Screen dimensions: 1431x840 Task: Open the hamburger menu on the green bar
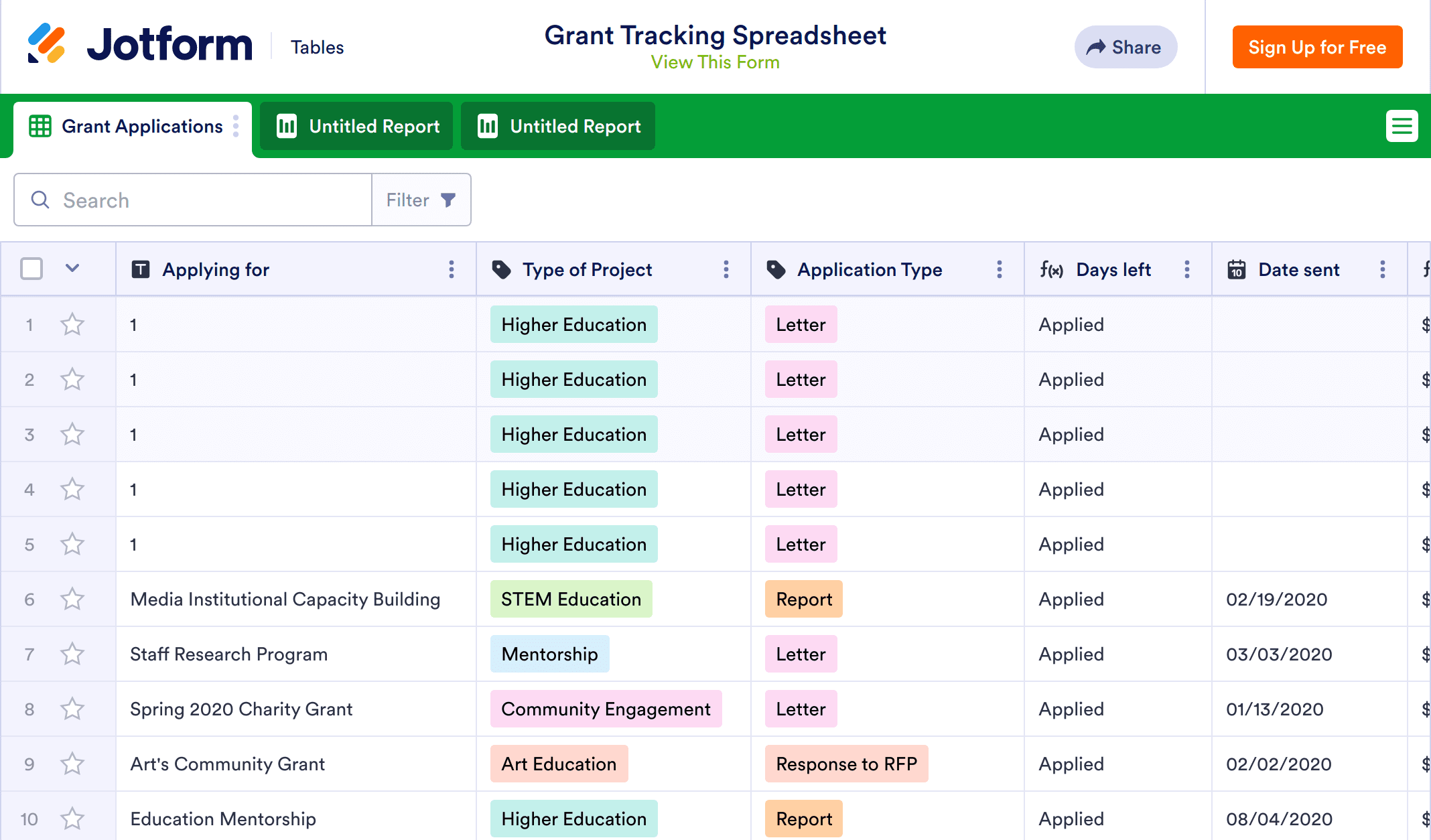(x=1402, y=126)
